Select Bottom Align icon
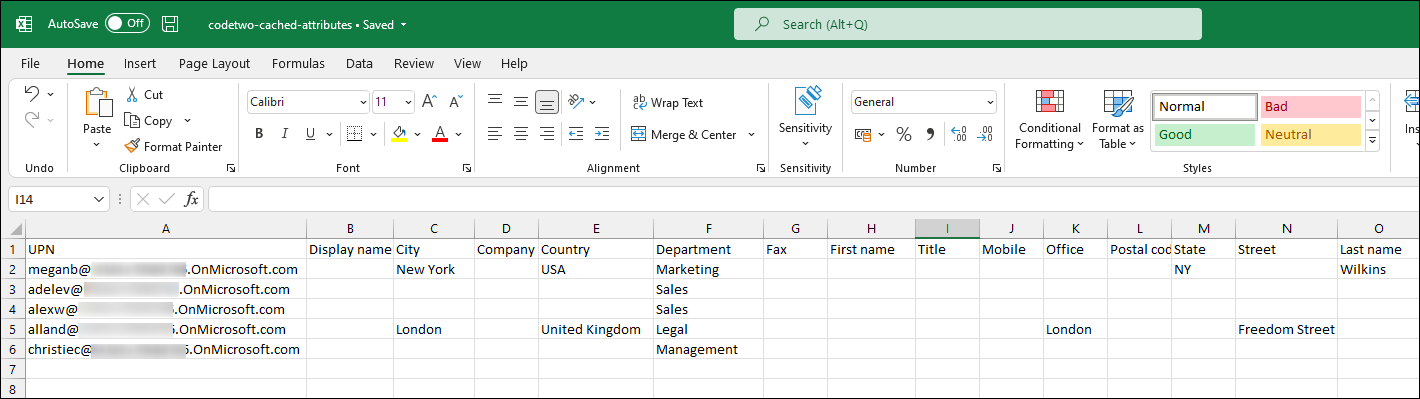Screen dimensions: 1420x399 pyautogui.click(x=546, y=102)
